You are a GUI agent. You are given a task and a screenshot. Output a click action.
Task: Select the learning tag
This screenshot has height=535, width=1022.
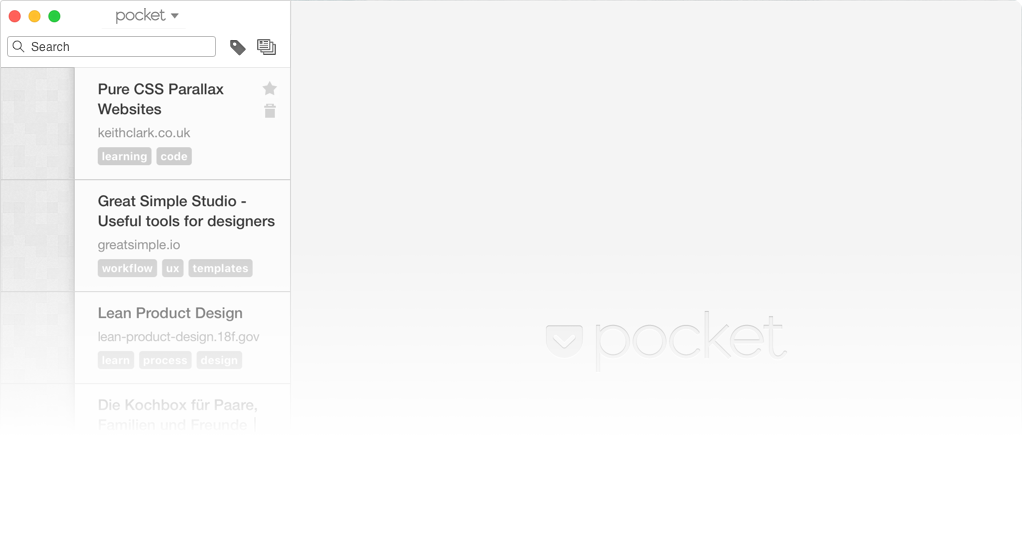point(124,156)
